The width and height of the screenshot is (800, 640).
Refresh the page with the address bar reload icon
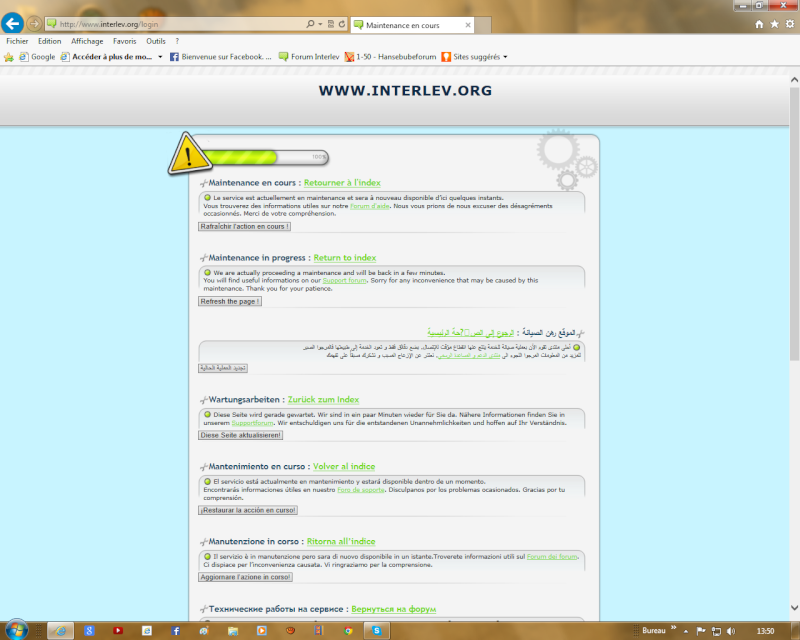pos(342,24)
